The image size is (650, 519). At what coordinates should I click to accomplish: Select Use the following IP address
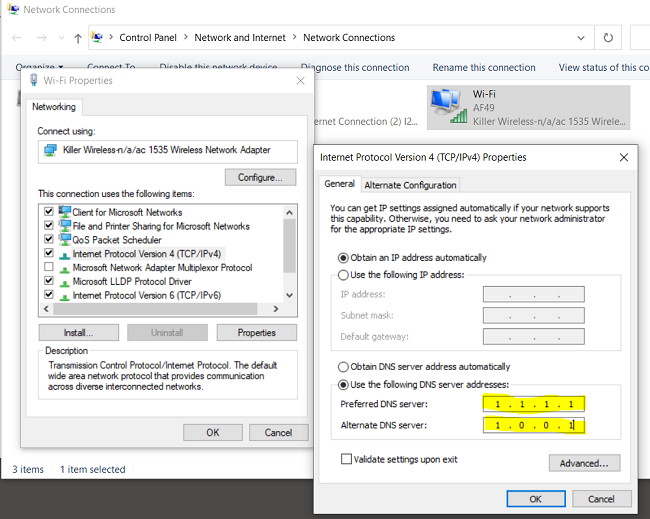[x=343, y=275]
